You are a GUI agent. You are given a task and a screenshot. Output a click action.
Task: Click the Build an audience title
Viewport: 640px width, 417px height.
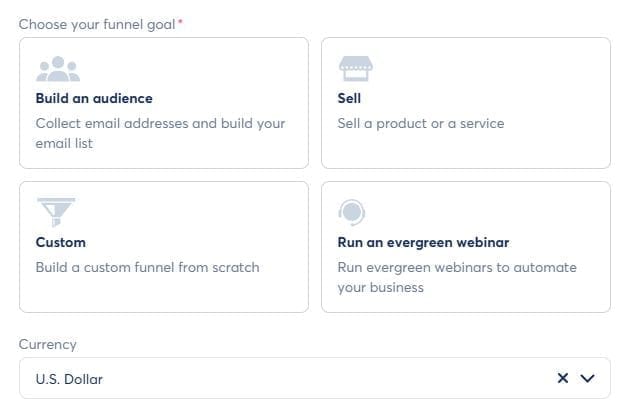[x=94, y=99]
